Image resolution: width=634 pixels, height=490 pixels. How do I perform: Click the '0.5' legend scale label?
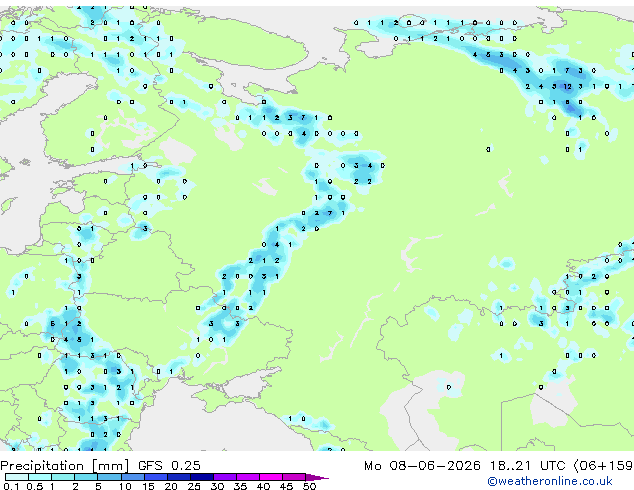(x=34, y=486)
